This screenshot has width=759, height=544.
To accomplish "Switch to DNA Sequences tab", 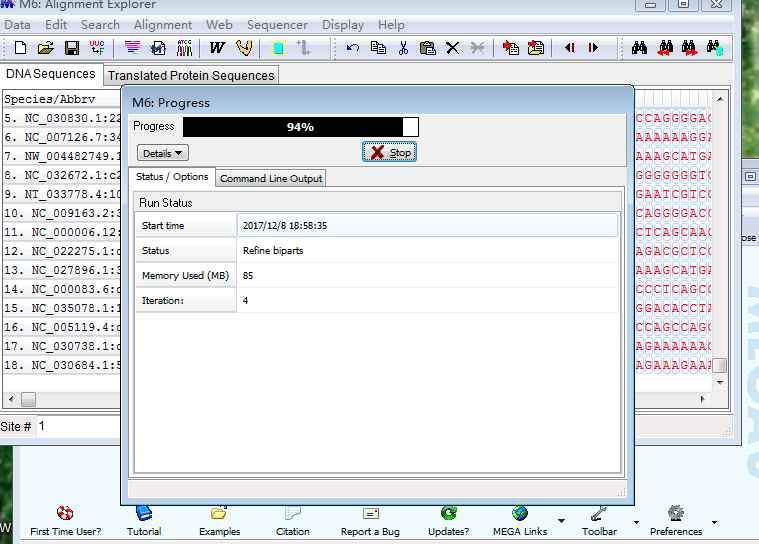I will pos(51,74).
